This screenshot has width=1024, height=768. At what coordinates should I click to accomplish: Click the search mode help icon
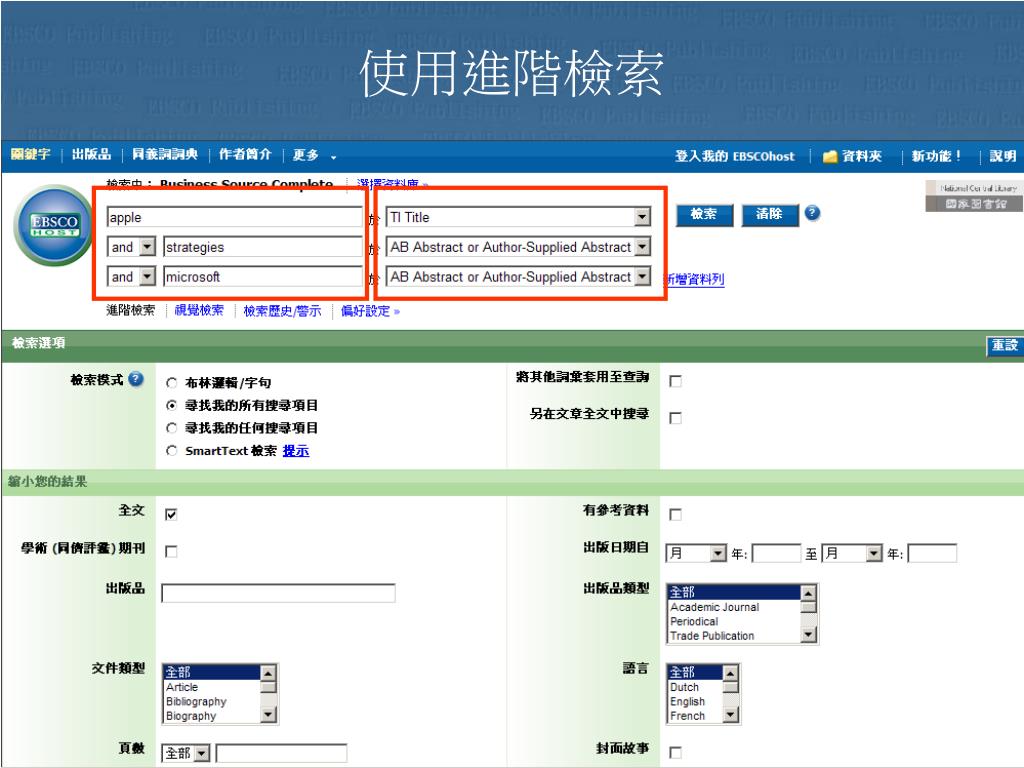click(136, 380)
